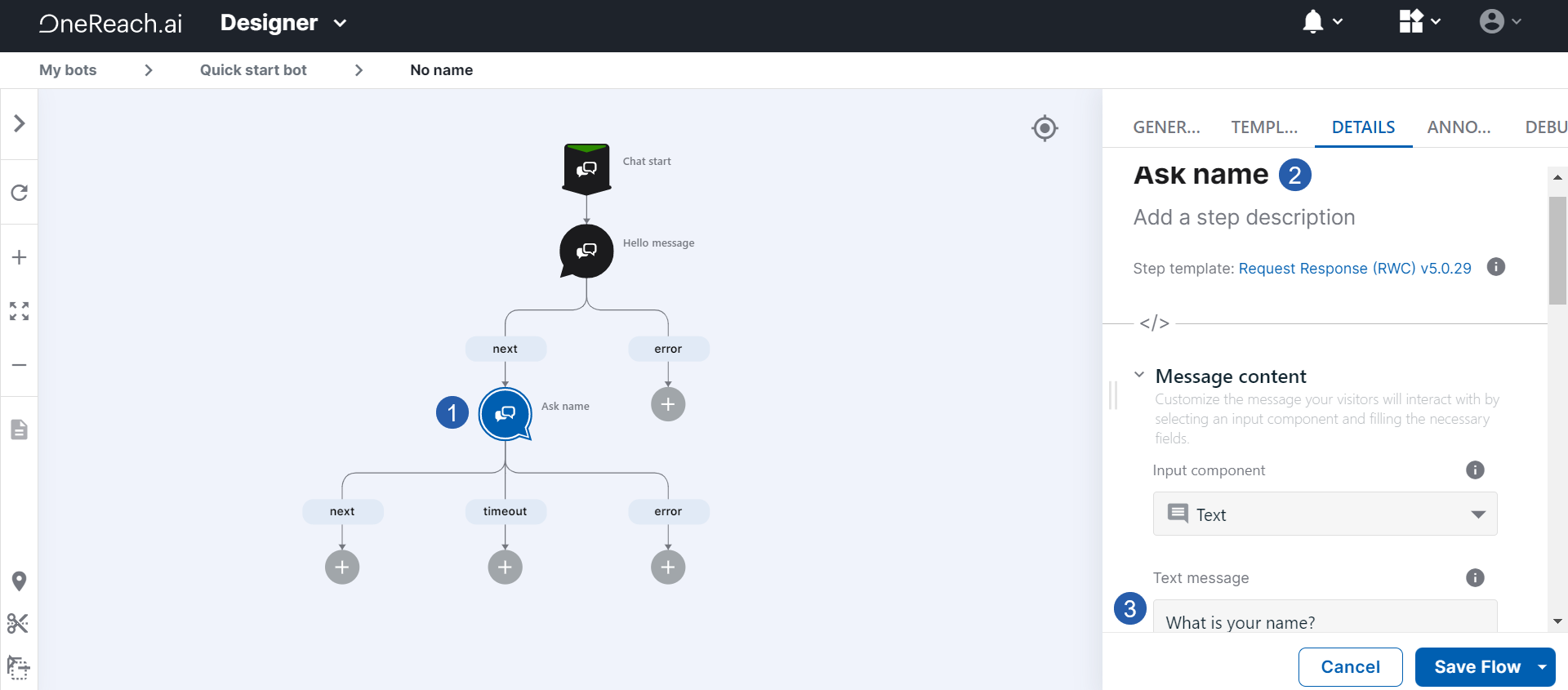Open Quick start bot breadcrumb

point(253,70)
